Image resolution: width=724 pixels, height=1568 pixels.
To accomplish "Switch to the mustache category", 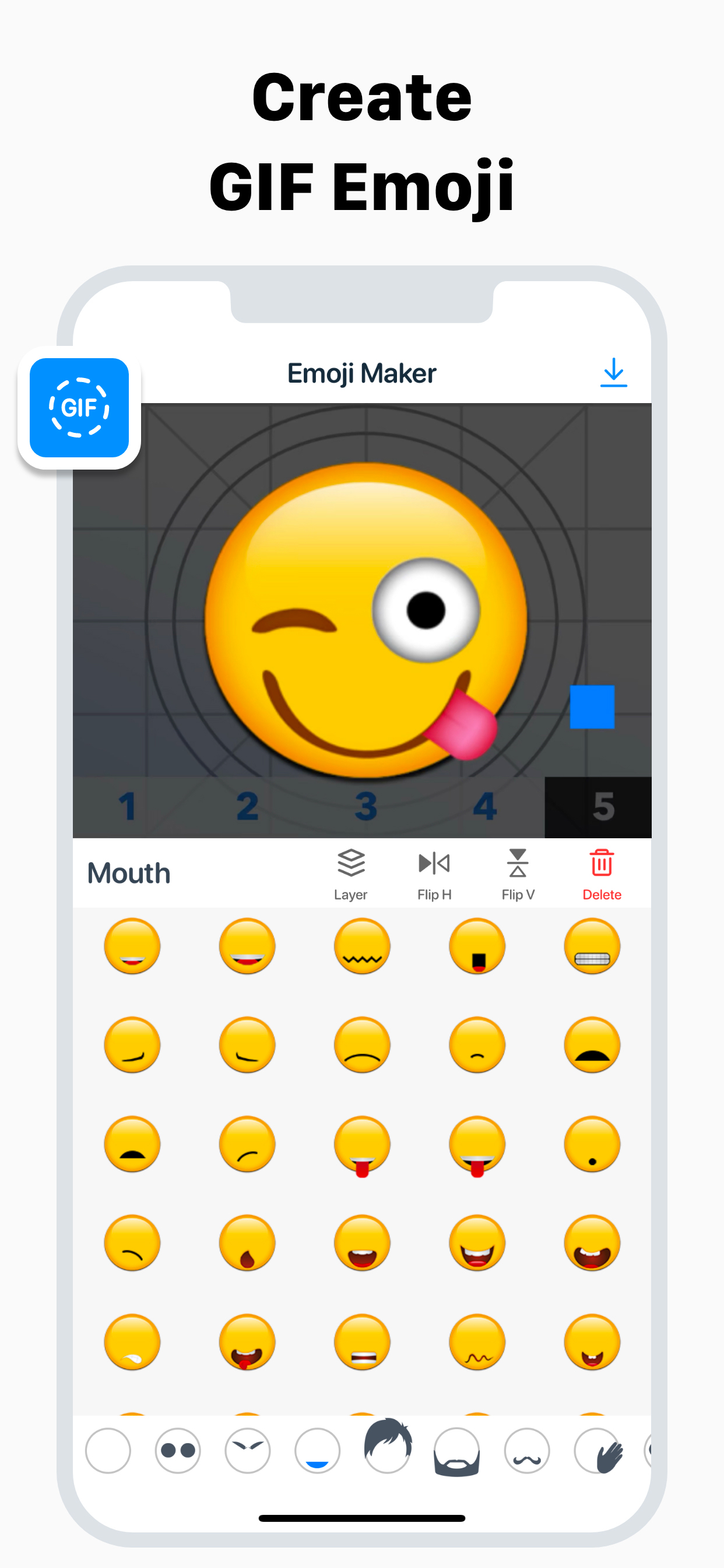I will click(x=527, y=1451).
